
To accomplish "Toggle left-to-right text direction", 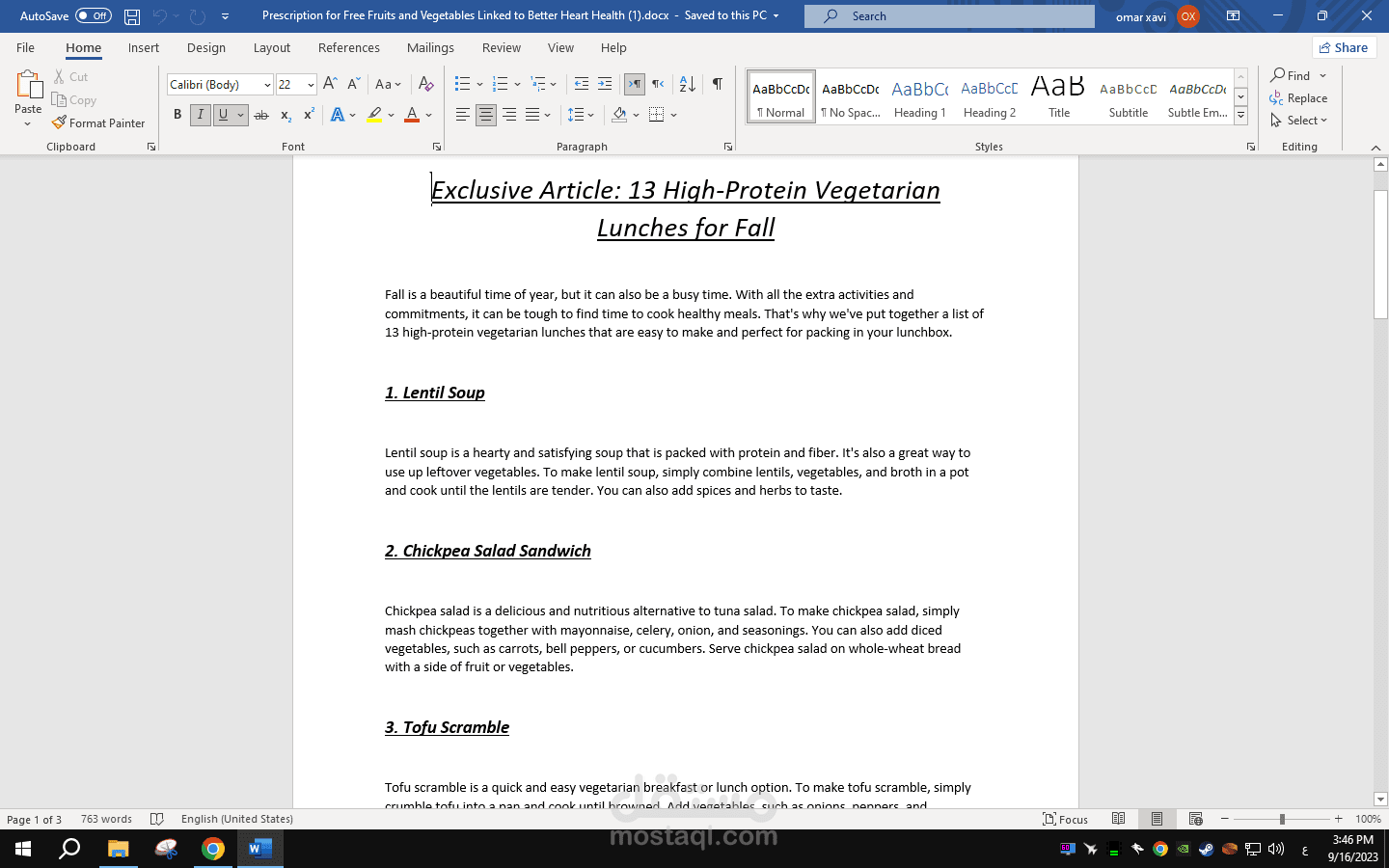I will tap(635, 84).
